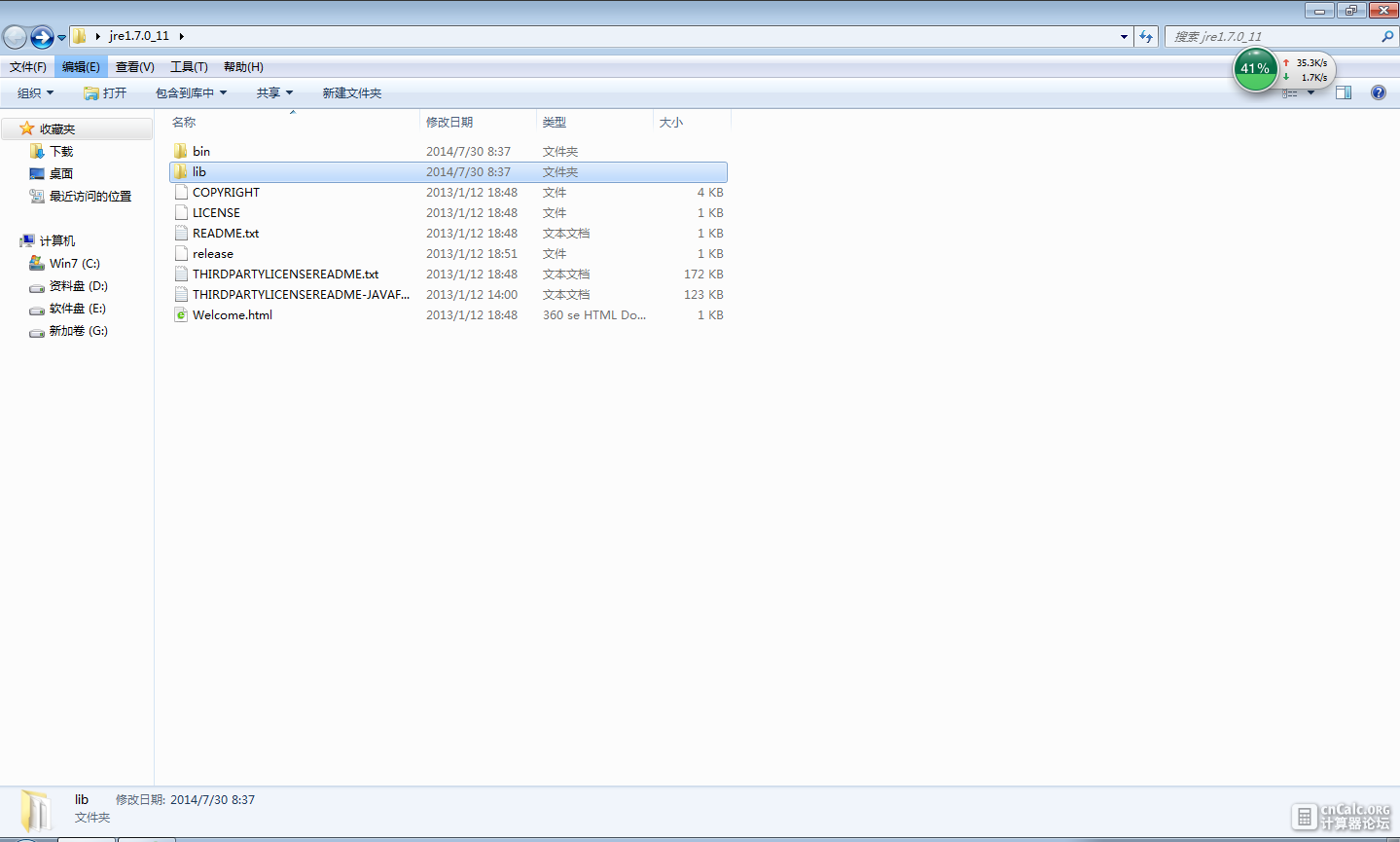Screen dimensions: 1400x842
Task: Click the refresh button beside address bar
Action: (1146, 37)
